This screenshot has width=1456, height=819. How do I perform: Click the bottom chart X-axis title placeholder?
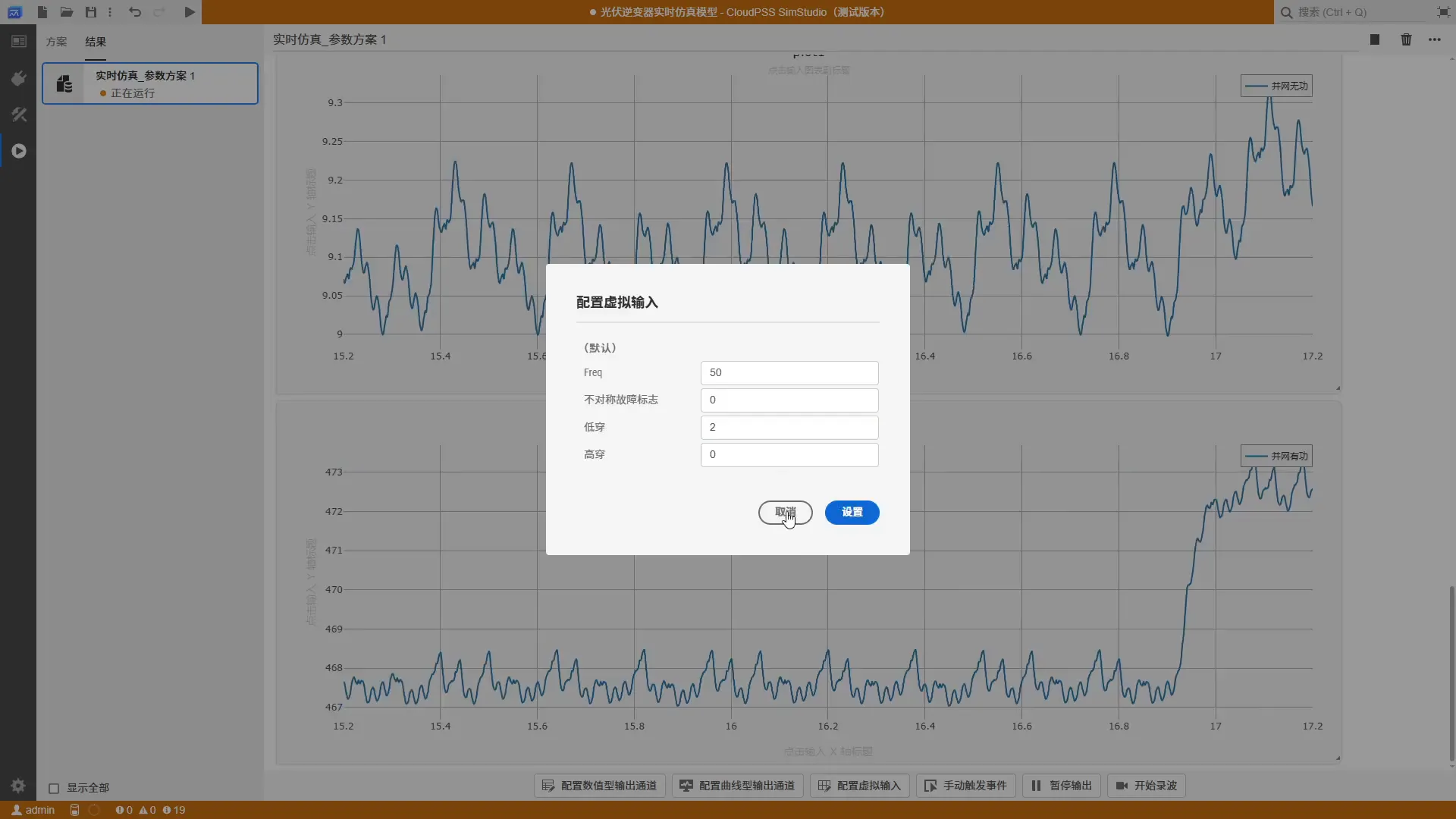(x=828, y=752)
